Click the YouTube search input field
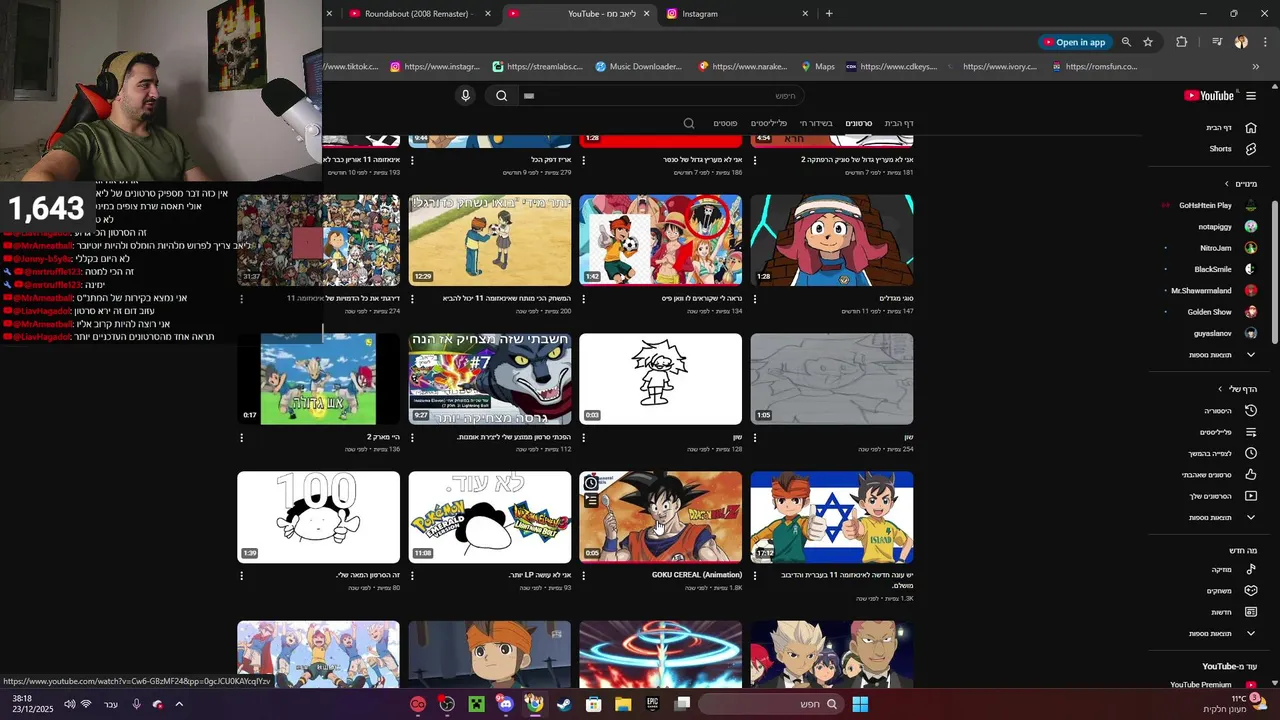 click(660, 96)
